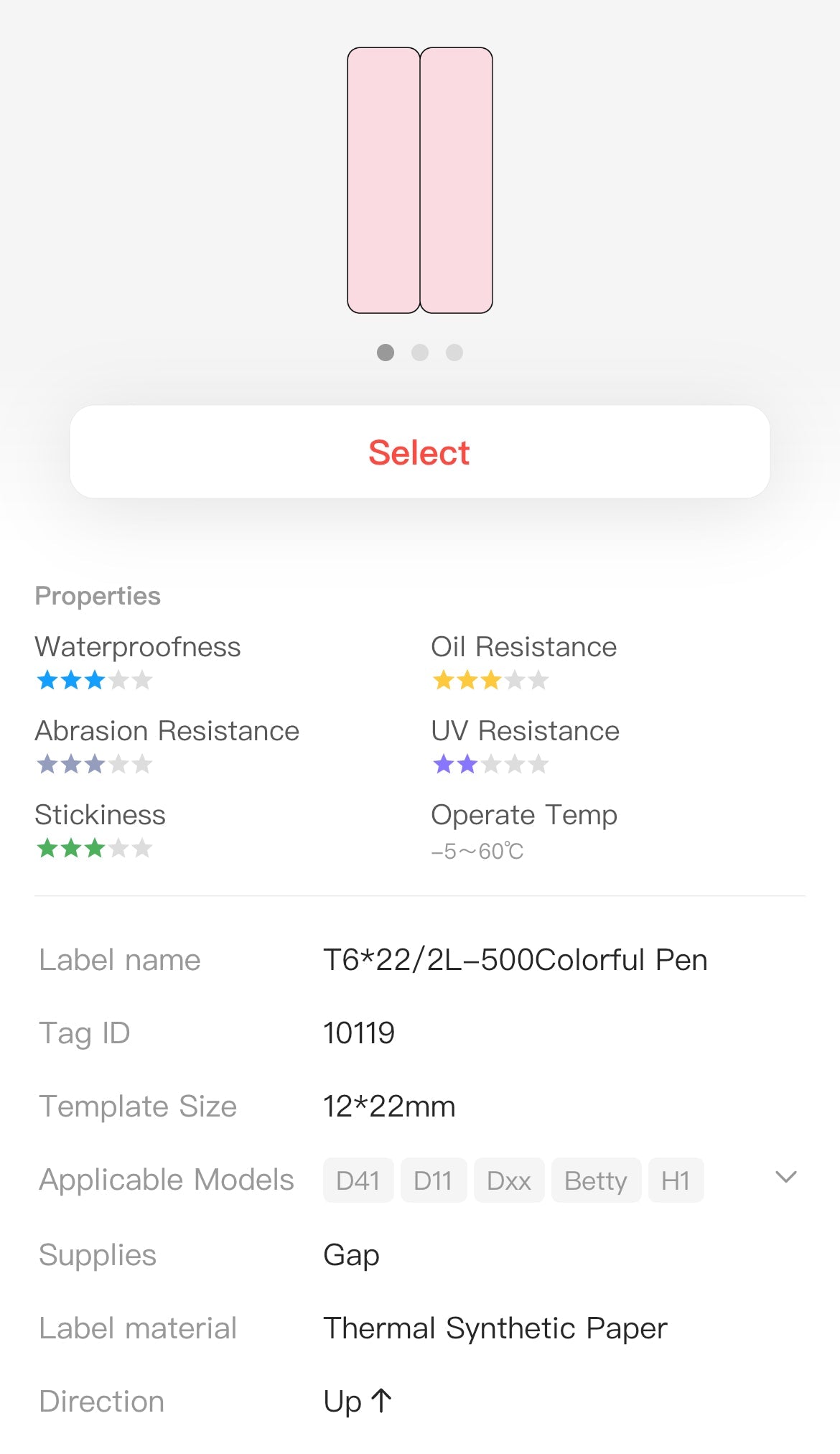Tap the first active carousel page dot
The width and height of the screenshot is (840, 1454).
(x=386, y=353)
